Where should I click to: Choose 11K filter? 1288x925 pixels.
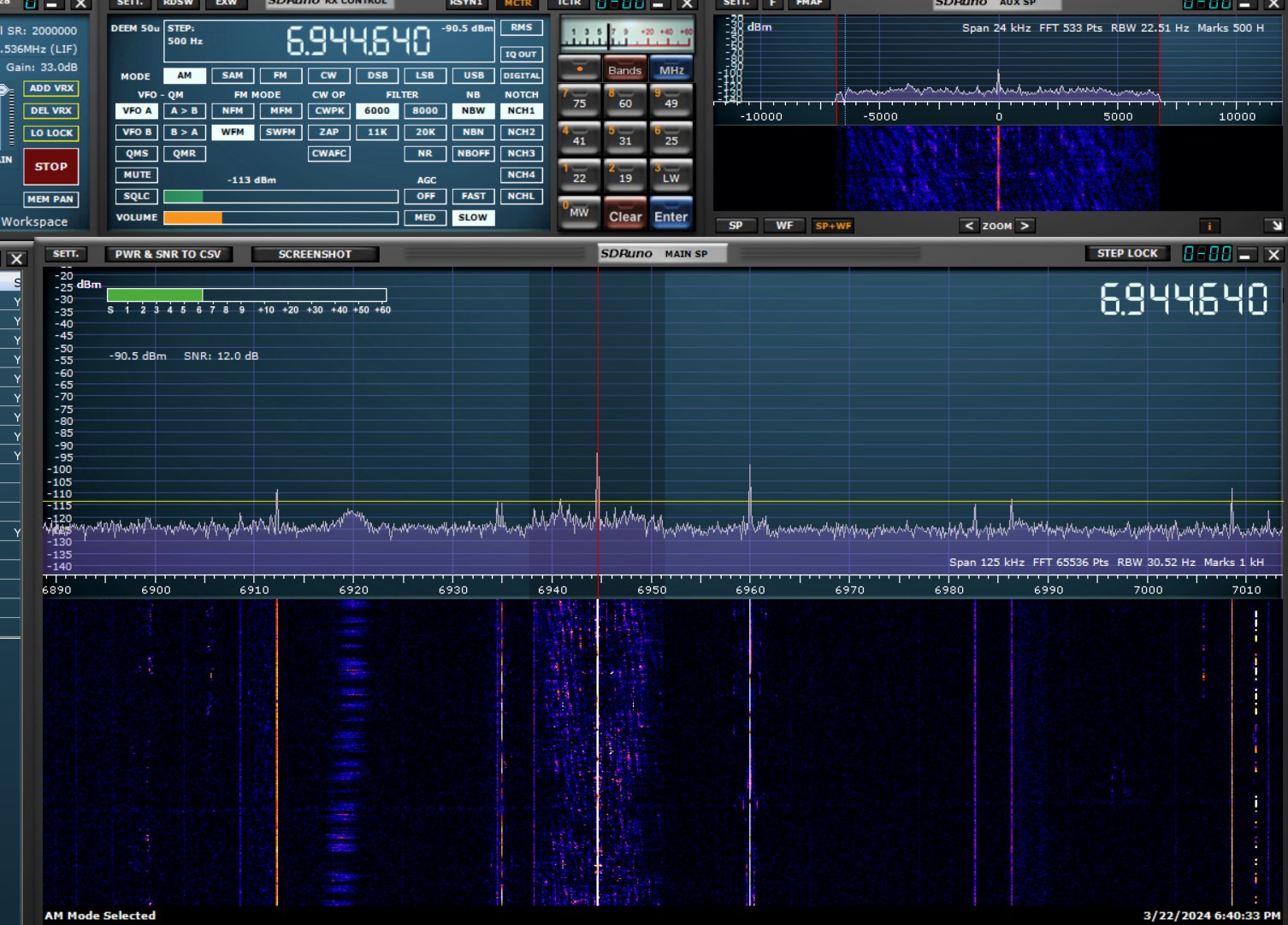tap(377, 132)
